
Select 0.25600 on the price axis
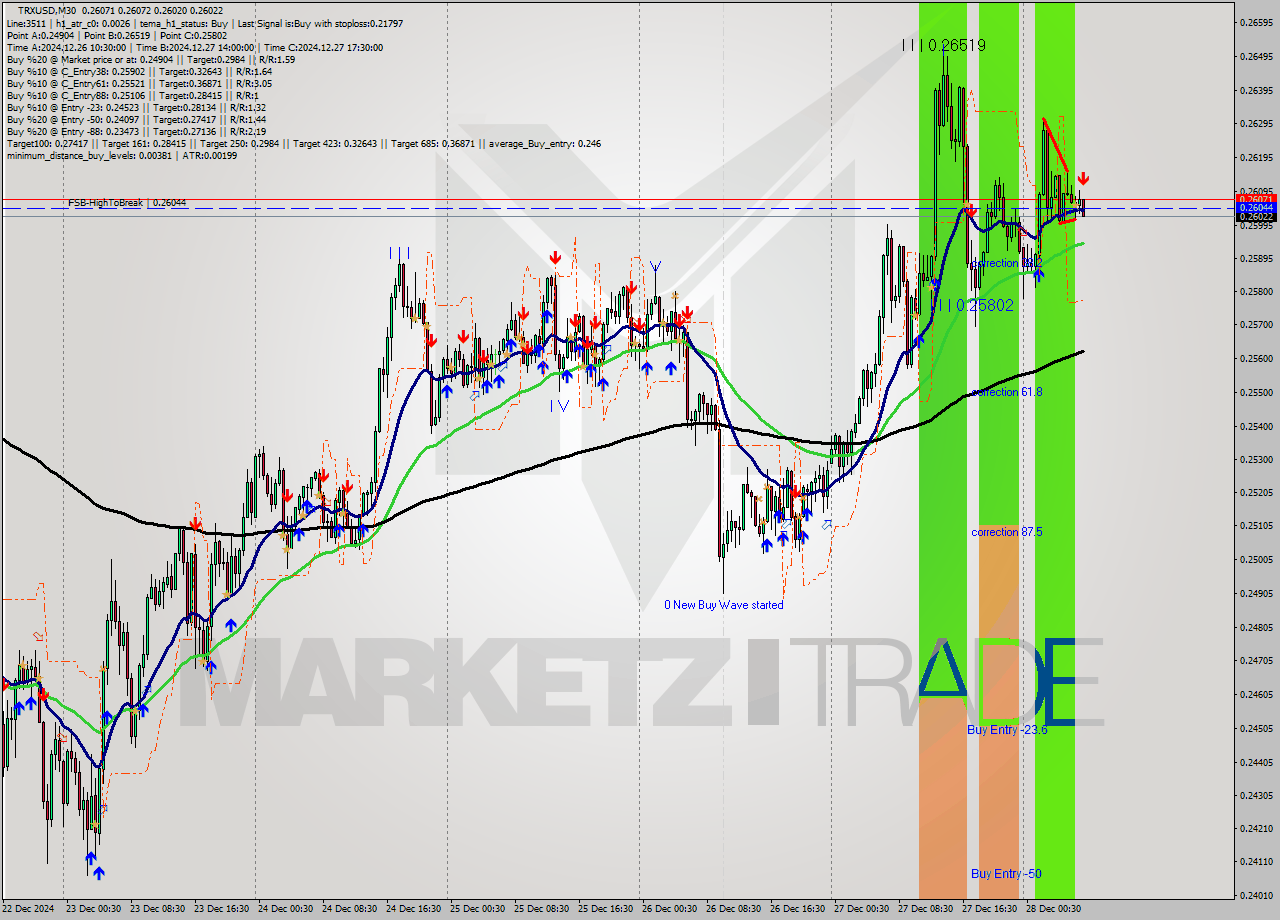coord(1257,359)
